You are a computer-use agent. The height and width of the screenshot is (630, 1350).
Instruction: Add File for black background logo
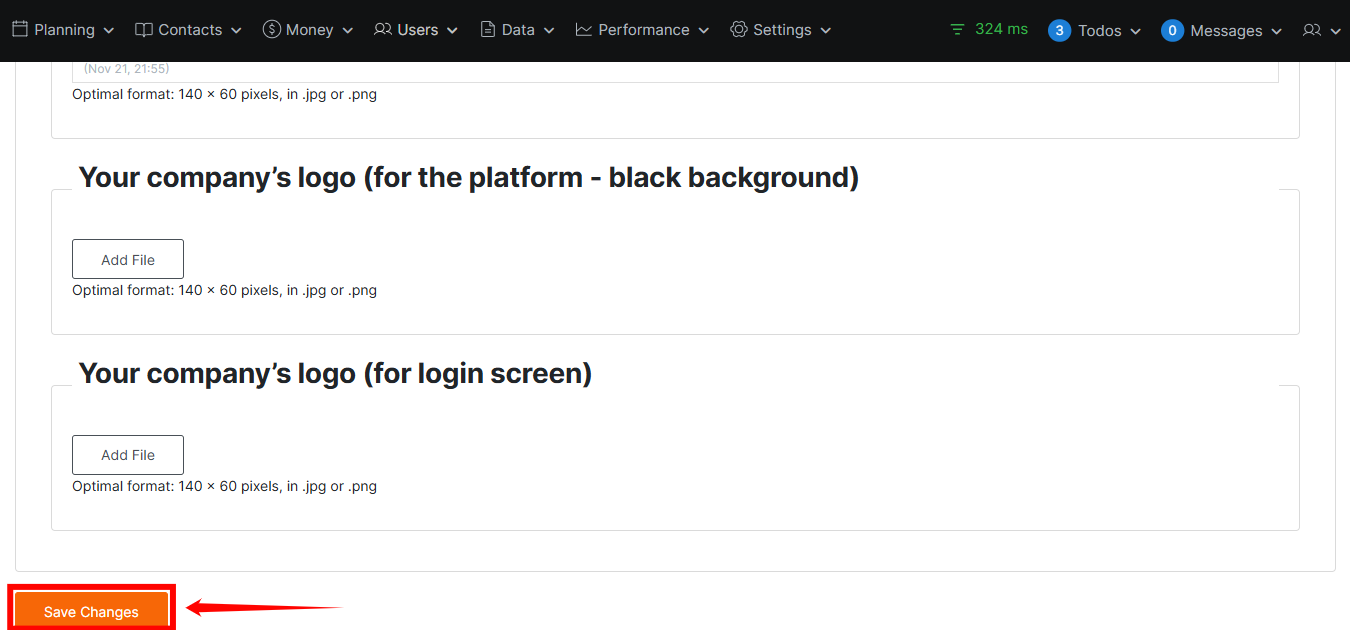(x=128, y=259)
